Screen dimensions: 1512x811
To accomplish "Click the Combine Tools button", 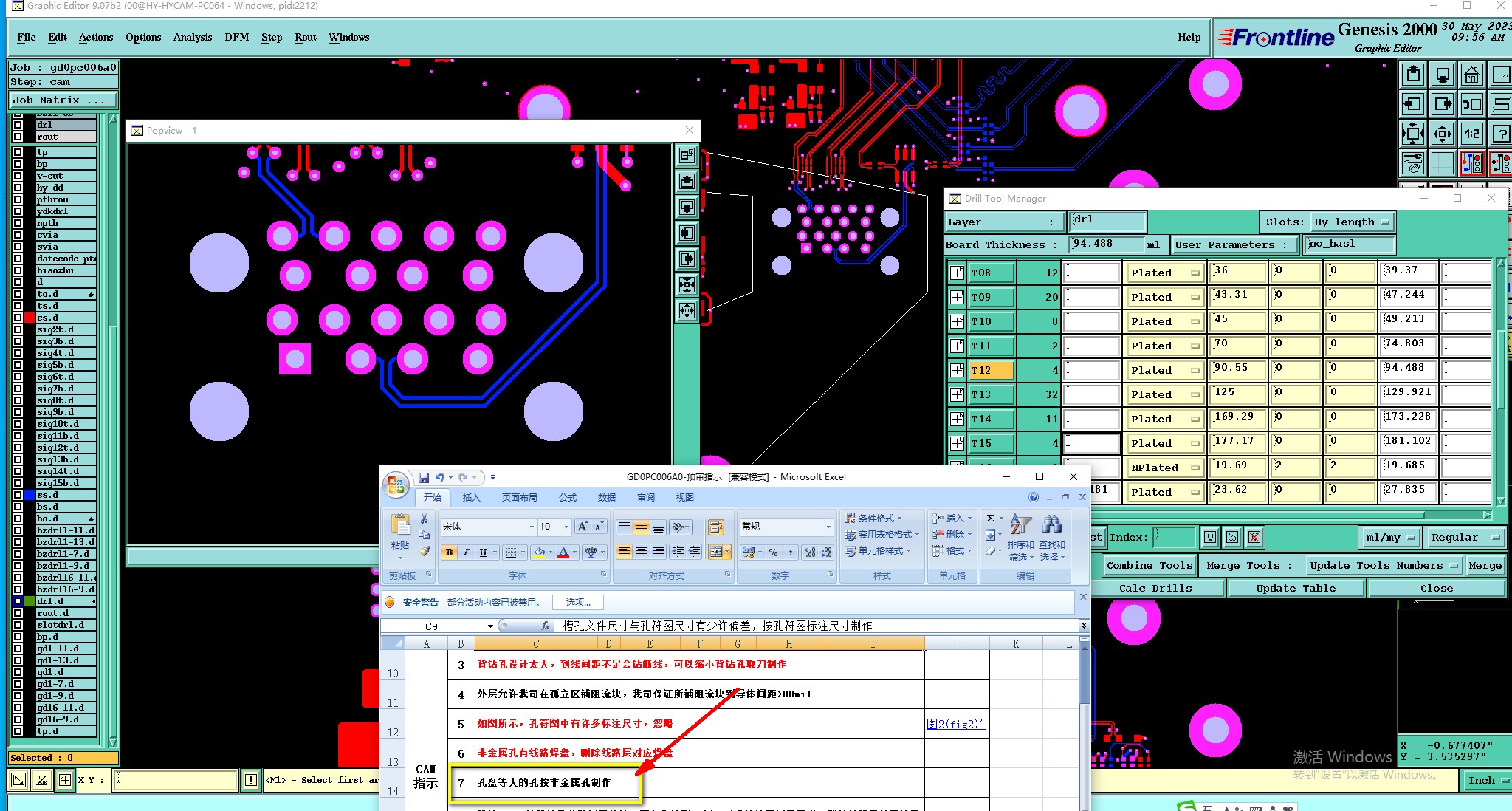I will [1149, 565].
